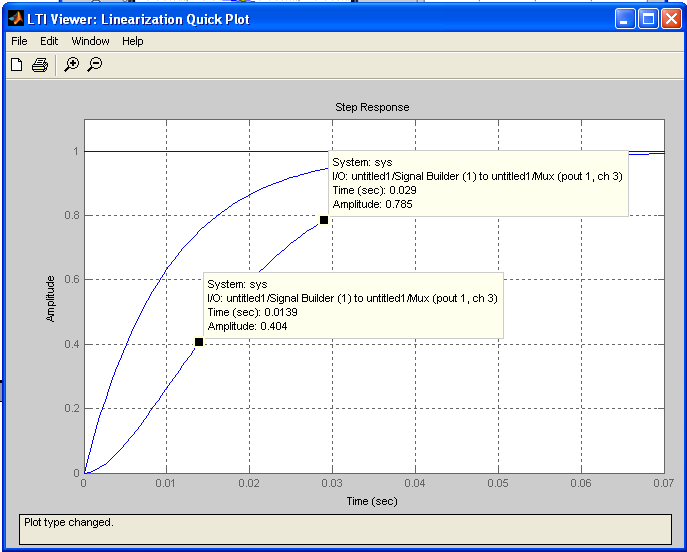The width and height of the screenshot is (687, 552).
Task: Open the Window menu
Action: tap(90, 41)
